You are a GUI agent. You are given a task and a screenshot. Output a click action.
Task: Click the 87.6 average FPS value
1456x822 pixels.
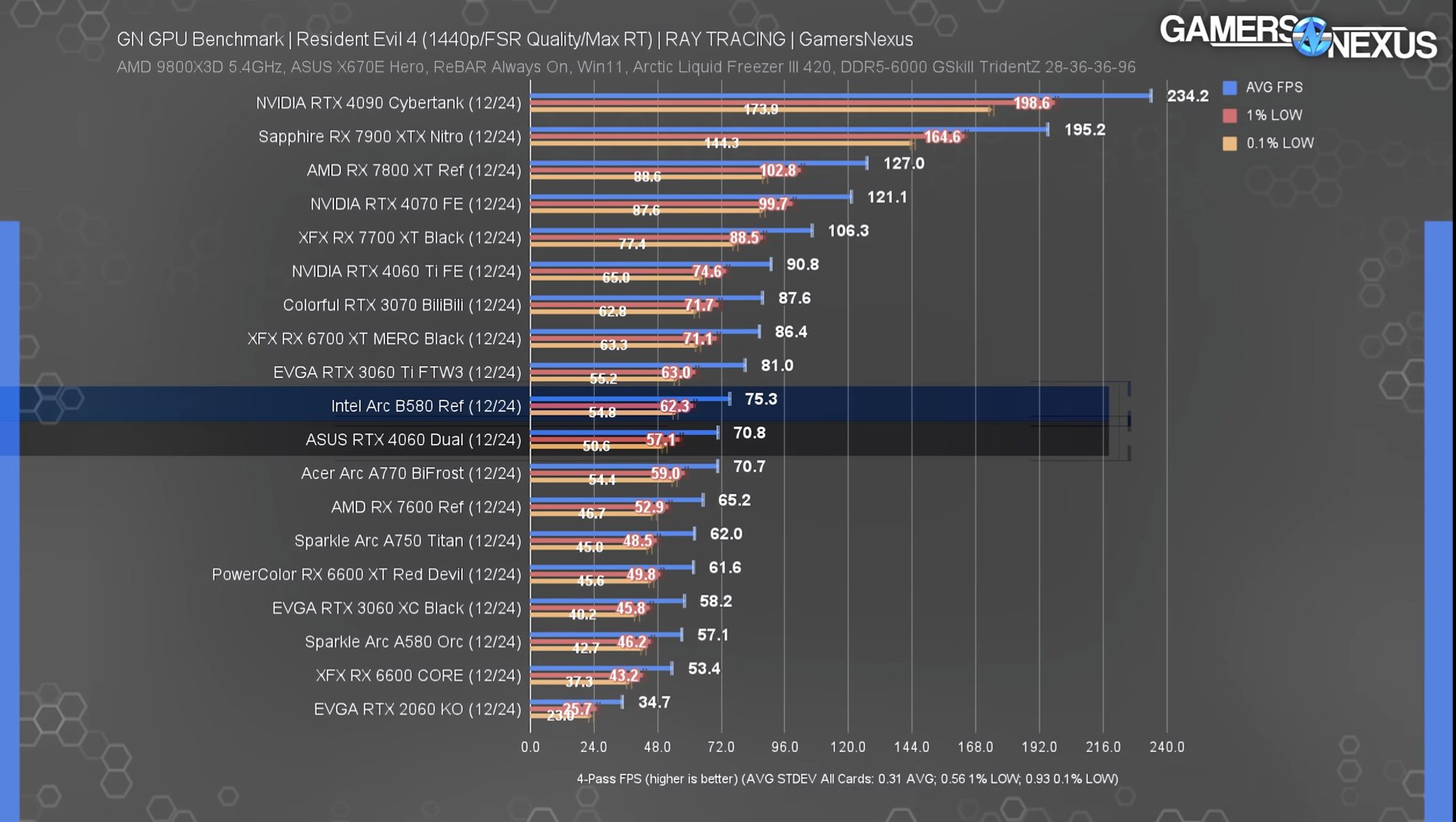(x=794, y=298)
